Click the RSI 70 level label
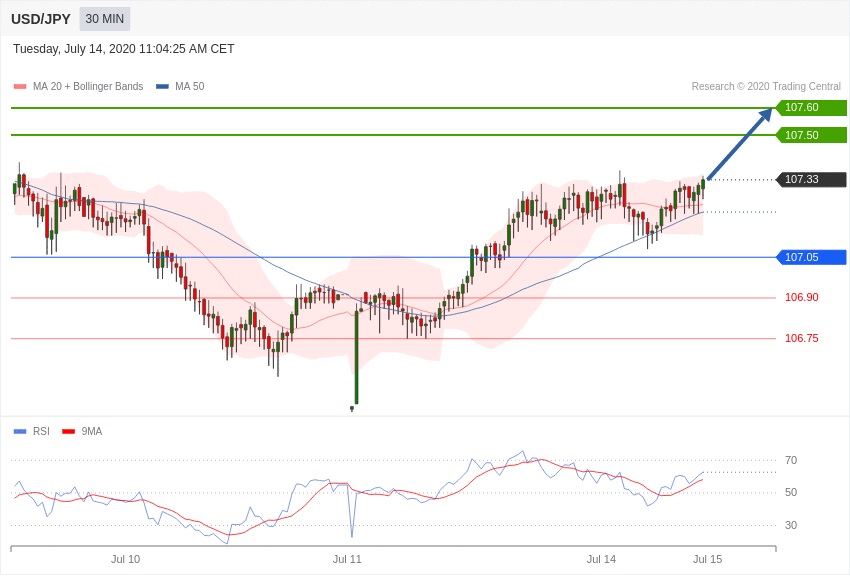Screen dimensions: 850x576 tap(791, 460)
